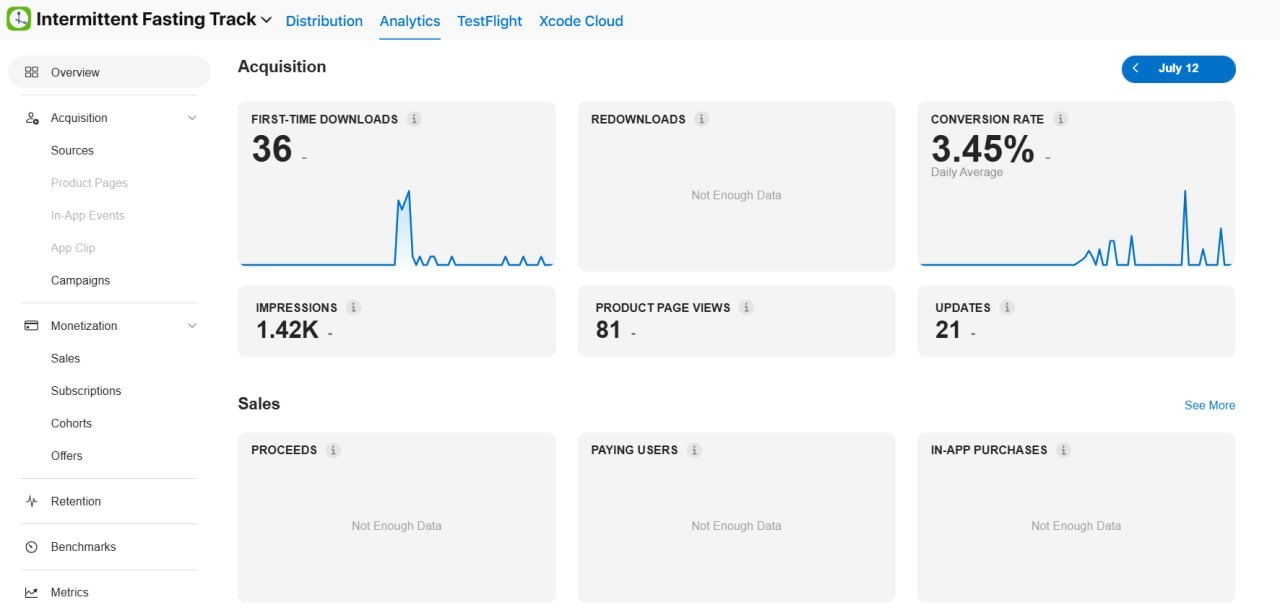Open Campaigns in the sidebar
Image resolution: width=1280 pixels, height=613 pixels.
80,280
